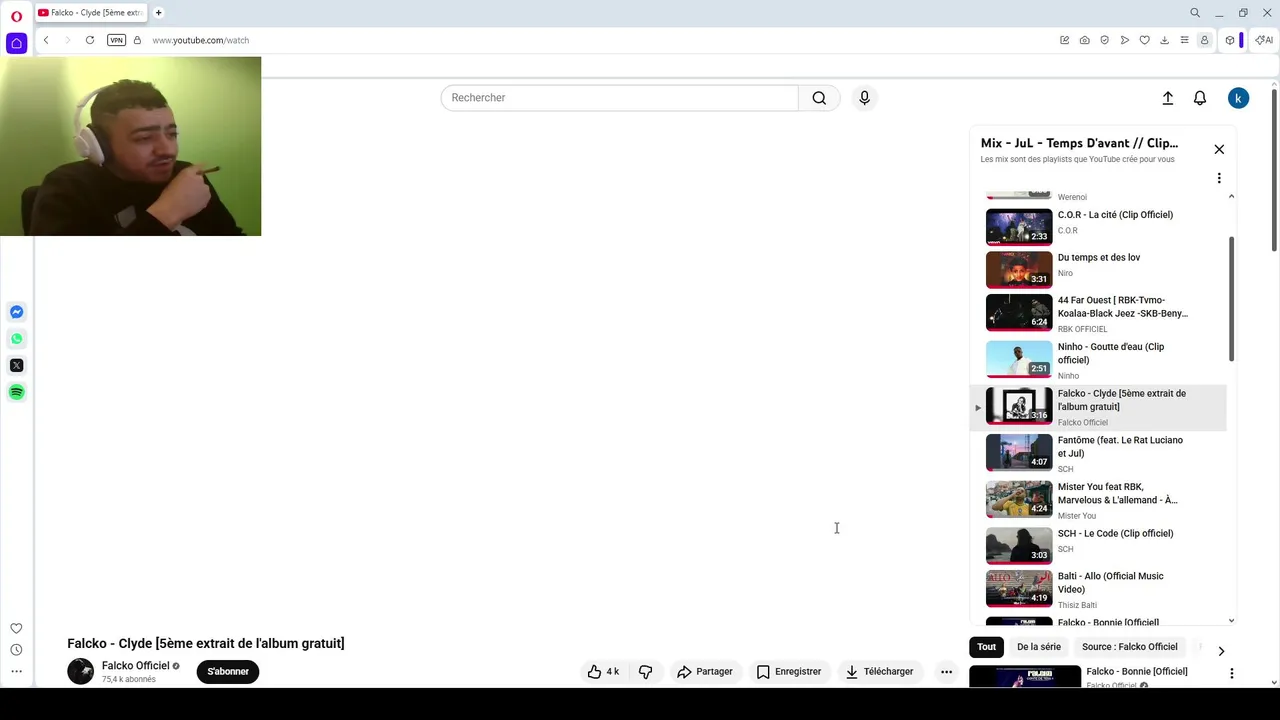Play 'Mister You feat RBK' video
Image resolution: width=1280 pixels, height=720 pixels.
click(x=1098, y=500)
